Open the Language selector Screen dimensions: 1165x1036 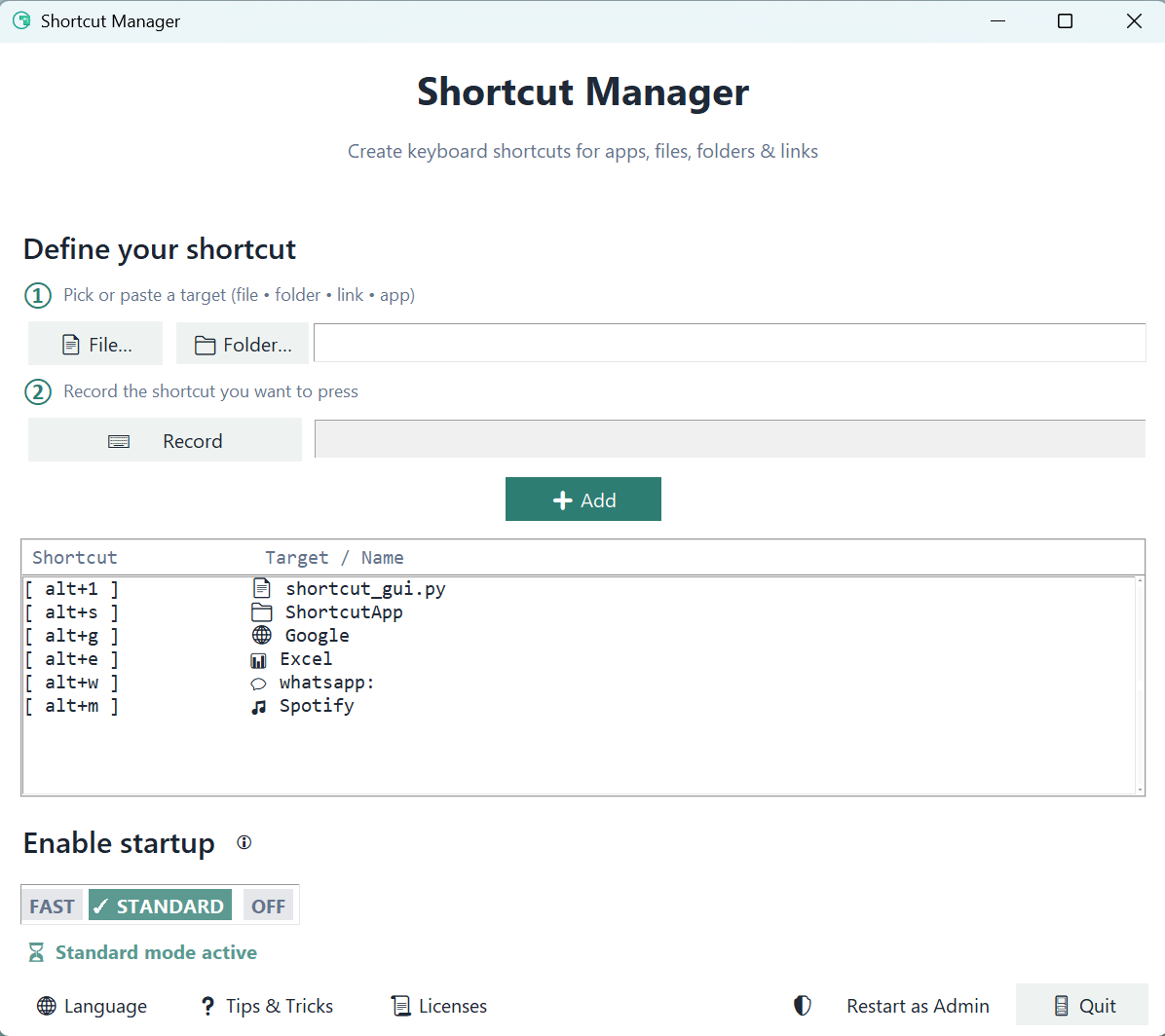(93, 1006)
